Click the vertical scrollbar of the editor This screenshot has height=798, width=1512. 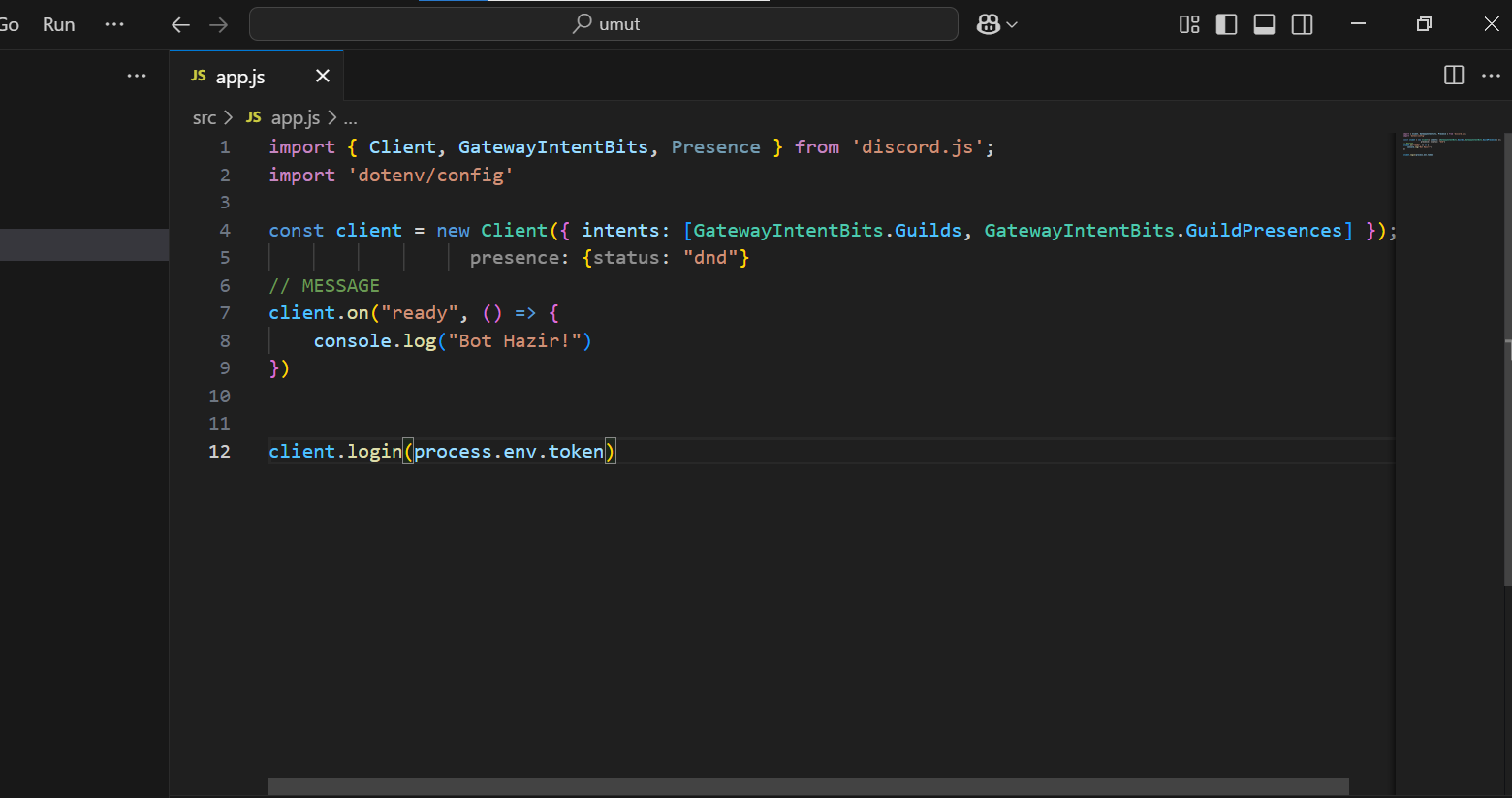(x=1507, y=359)
